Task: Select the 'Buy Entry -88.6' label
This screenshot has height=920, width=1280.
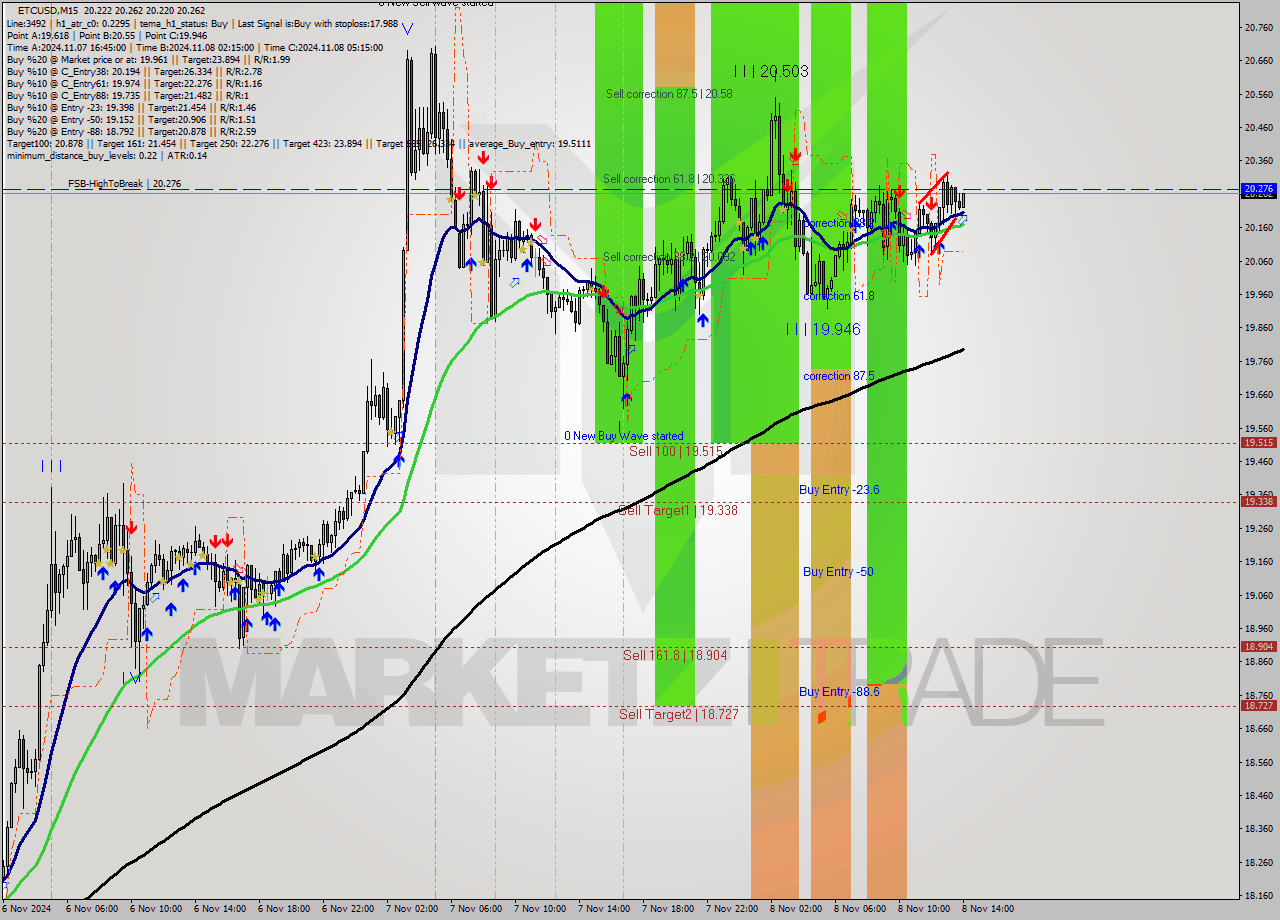Action: 839,692
